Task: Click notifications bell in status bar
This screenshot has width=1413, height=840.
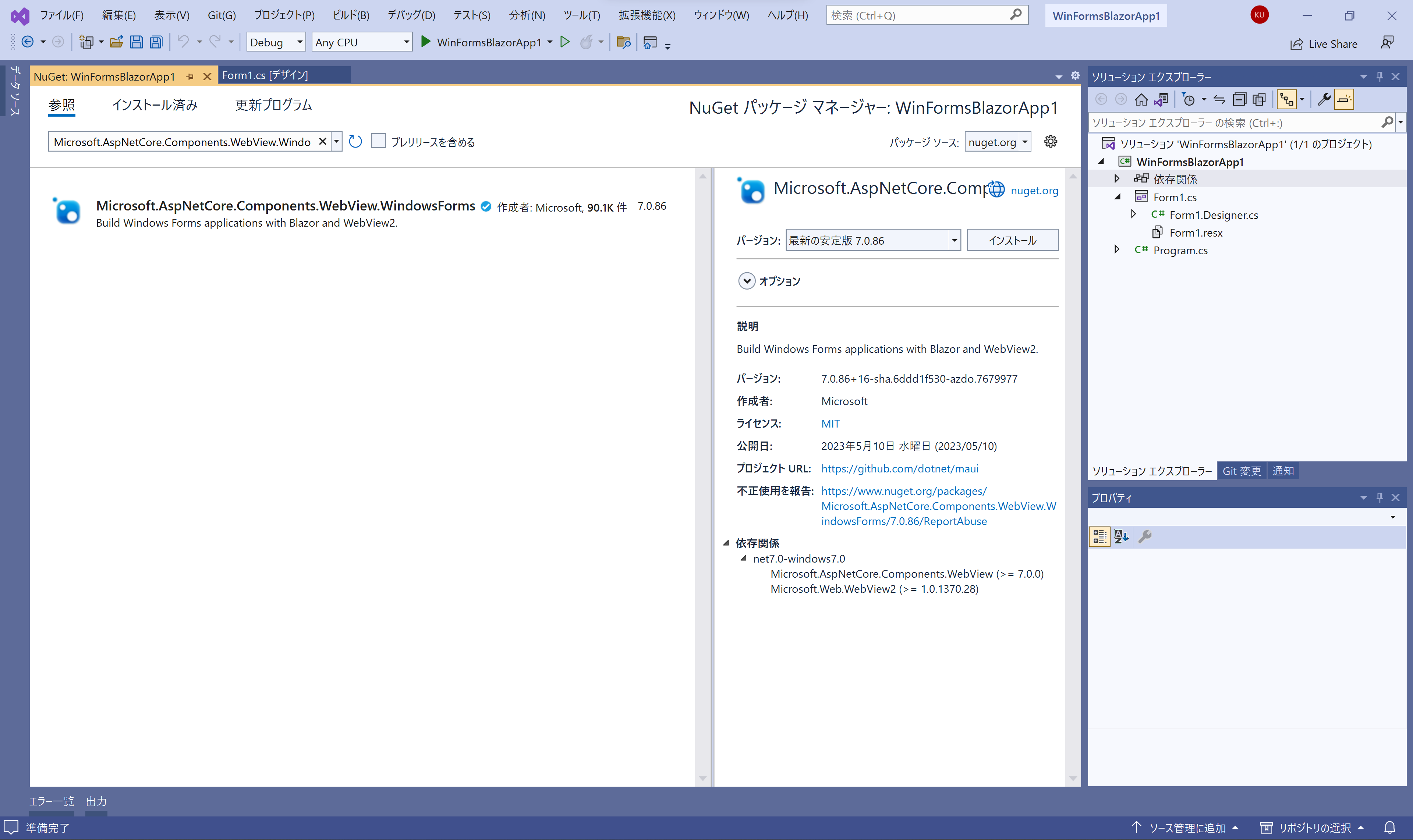Action: (x=1390, y=827)
